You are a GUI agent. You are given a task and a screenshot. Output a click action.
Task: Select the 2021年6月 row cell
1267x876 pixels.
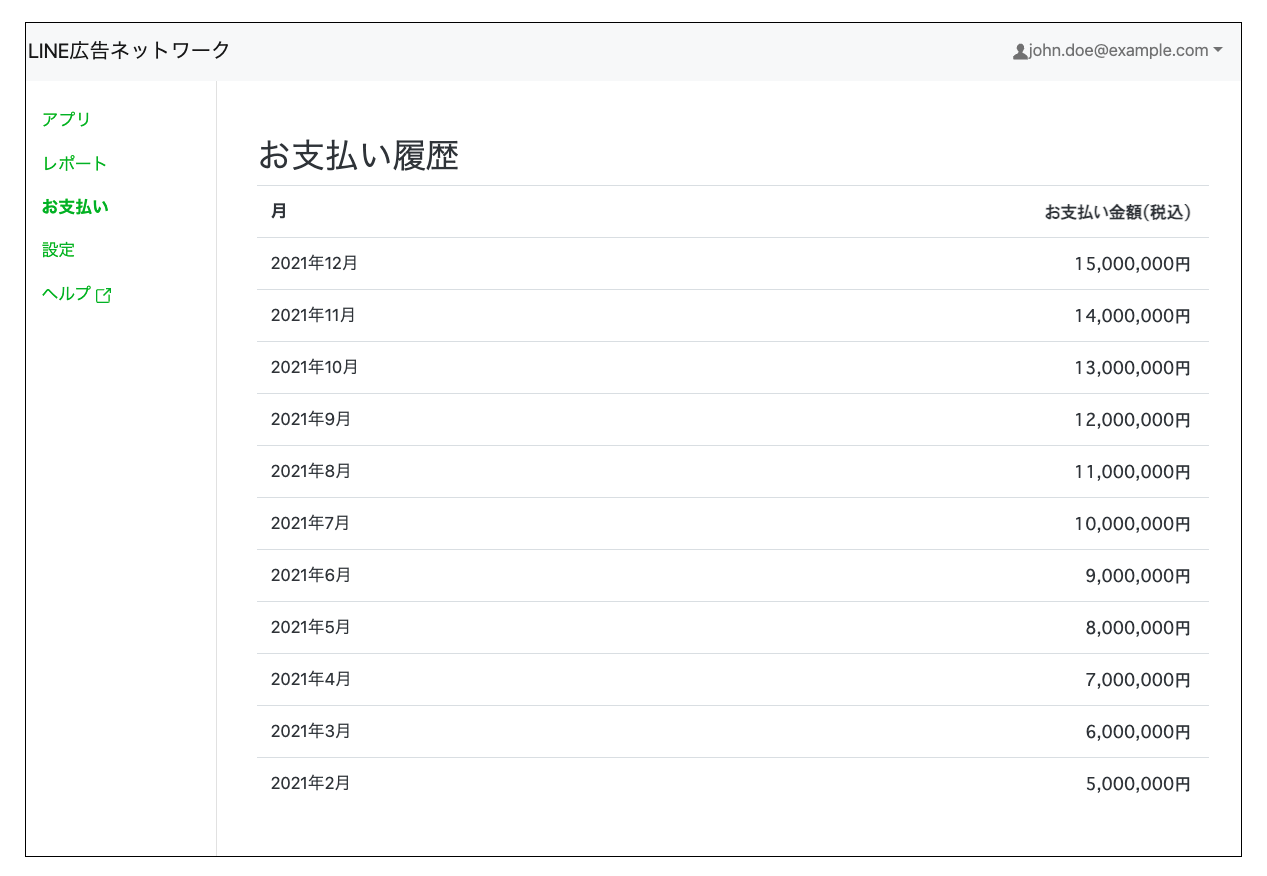(x=310, y=576)
